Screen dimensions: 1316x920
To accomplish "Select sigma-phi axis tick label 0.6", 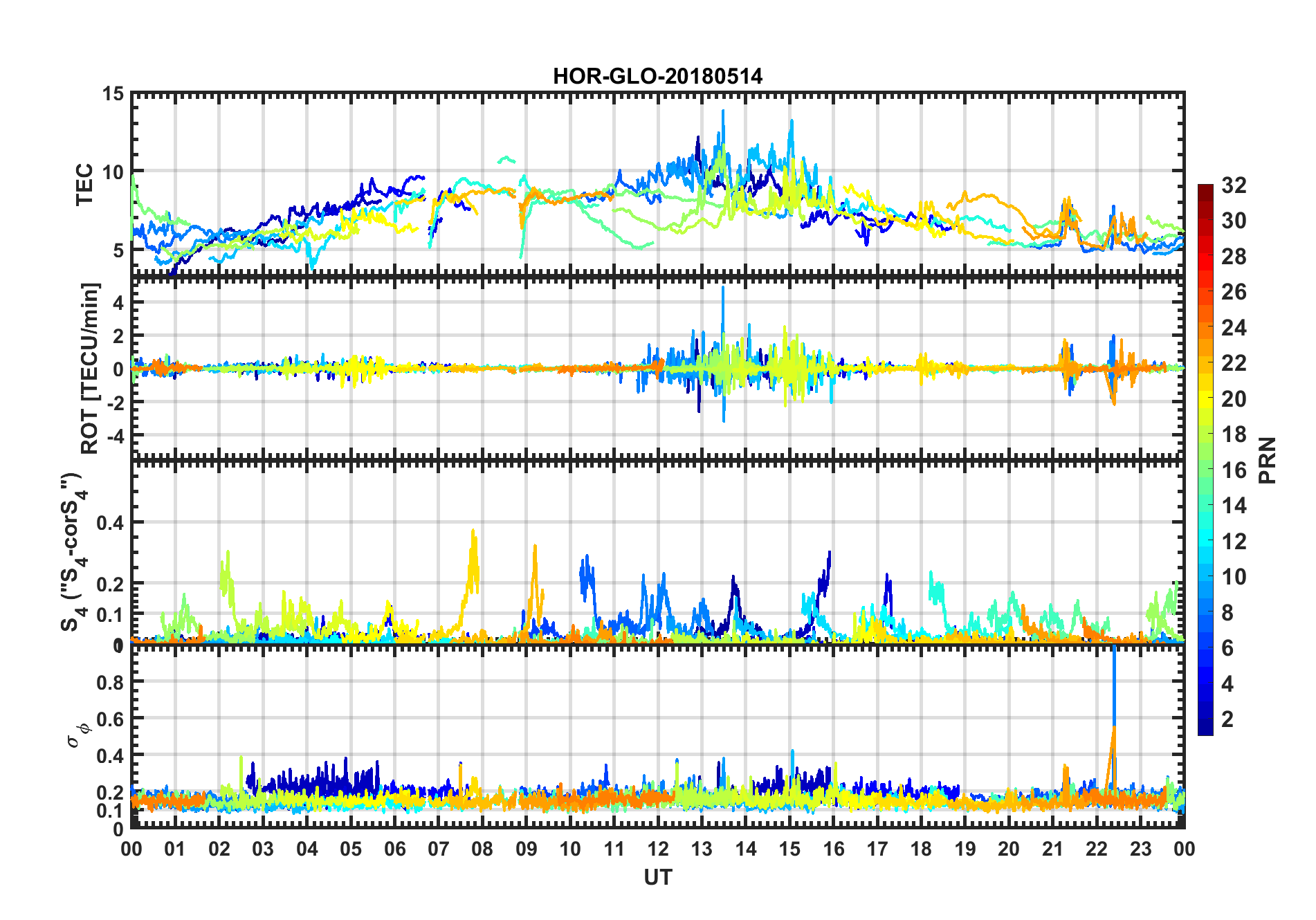I will 111,719.
